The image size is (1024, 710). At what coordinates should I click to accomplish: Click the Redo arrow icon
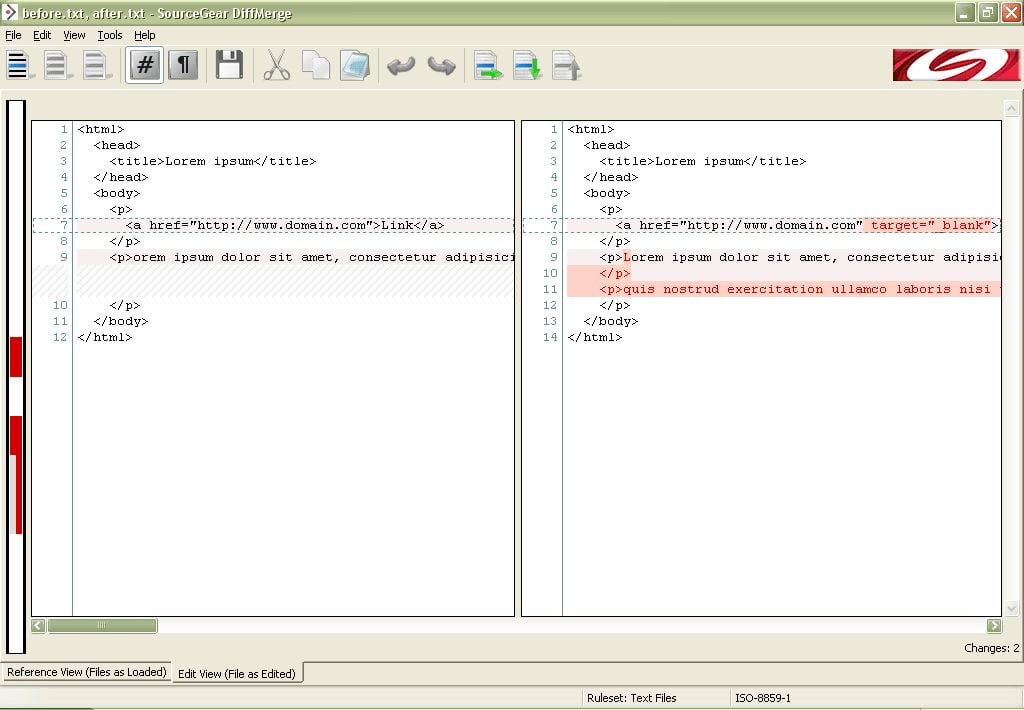441,65
